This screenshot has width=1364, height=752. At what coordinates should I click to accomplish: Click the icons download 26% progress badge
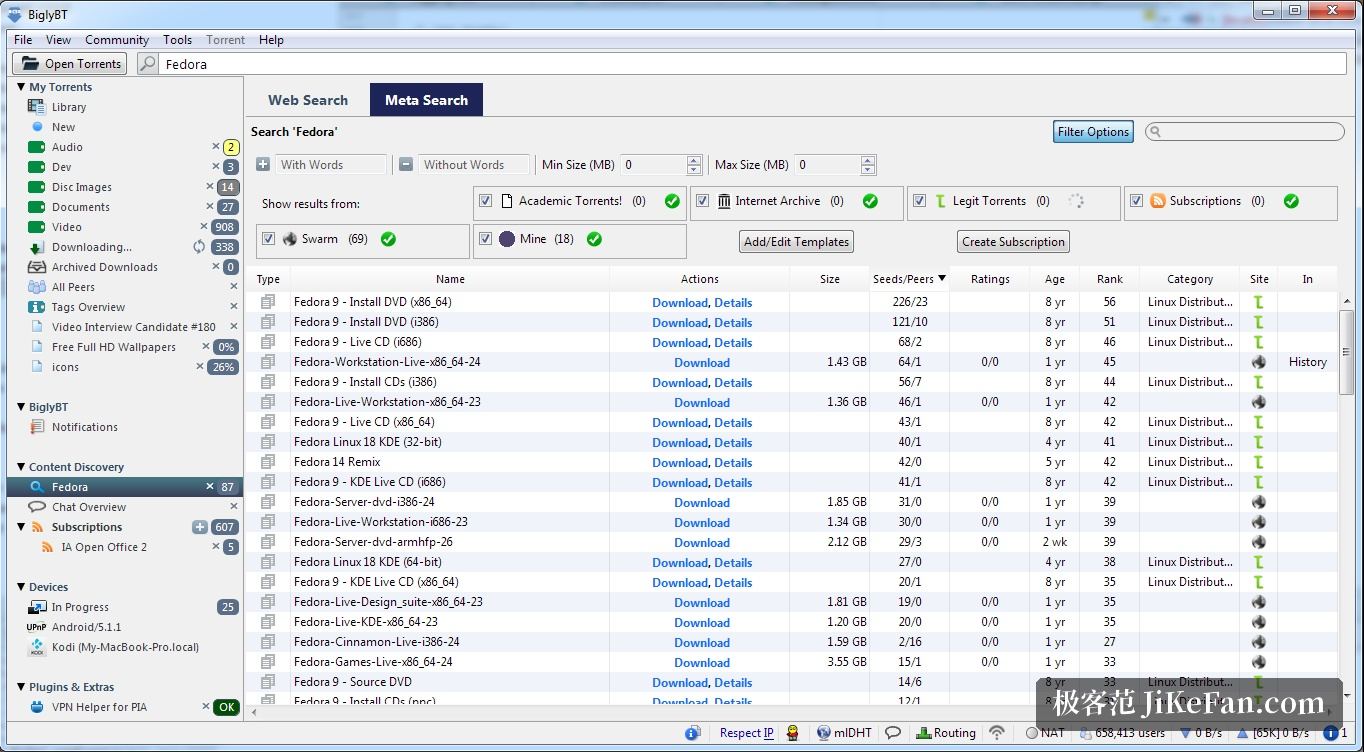point(223,367)
